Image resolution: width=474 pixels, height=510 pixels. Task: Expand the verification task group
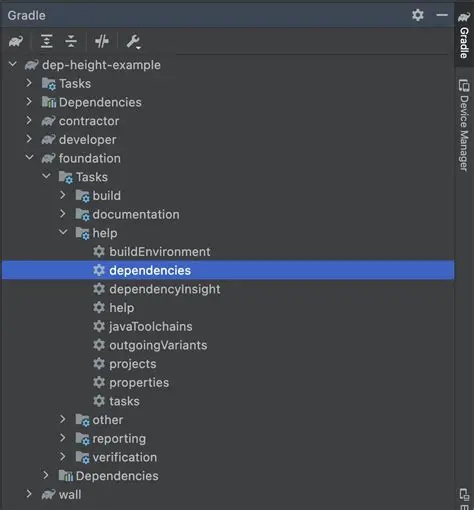[63, 456]
